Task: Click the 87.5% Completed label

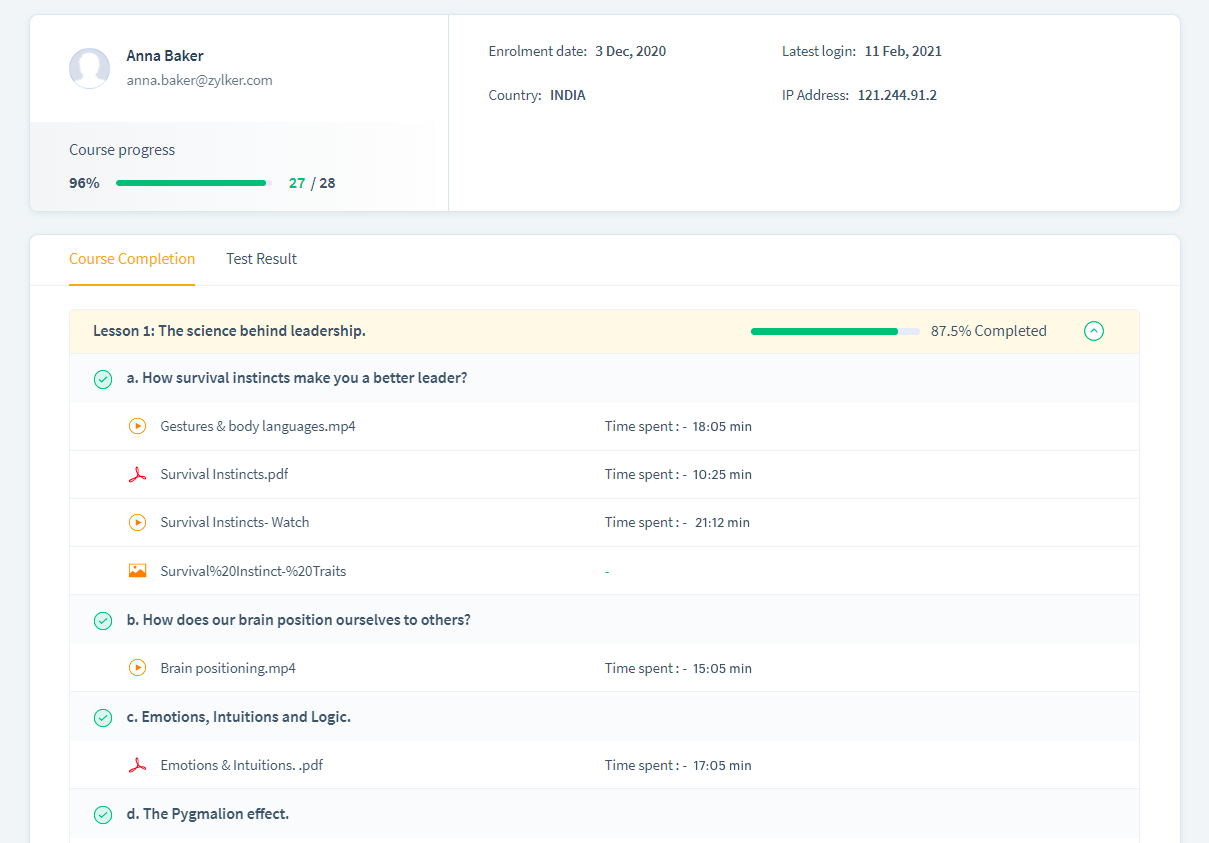Action: pos(989,331)
